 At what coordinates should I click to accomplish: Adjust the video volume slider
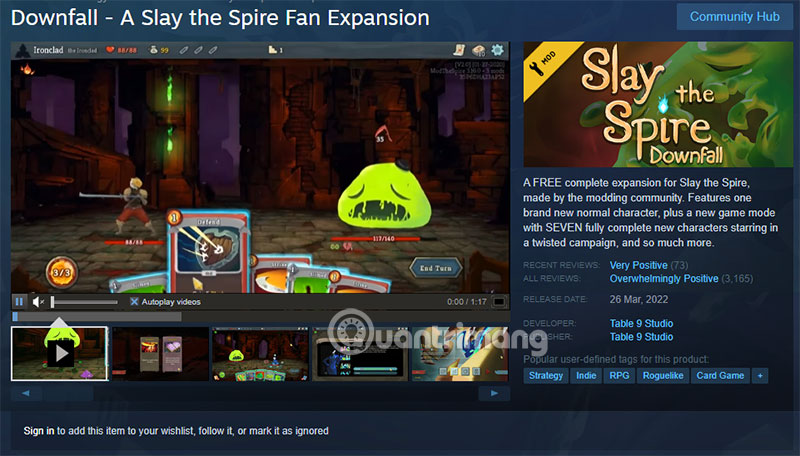pos(84,302)
